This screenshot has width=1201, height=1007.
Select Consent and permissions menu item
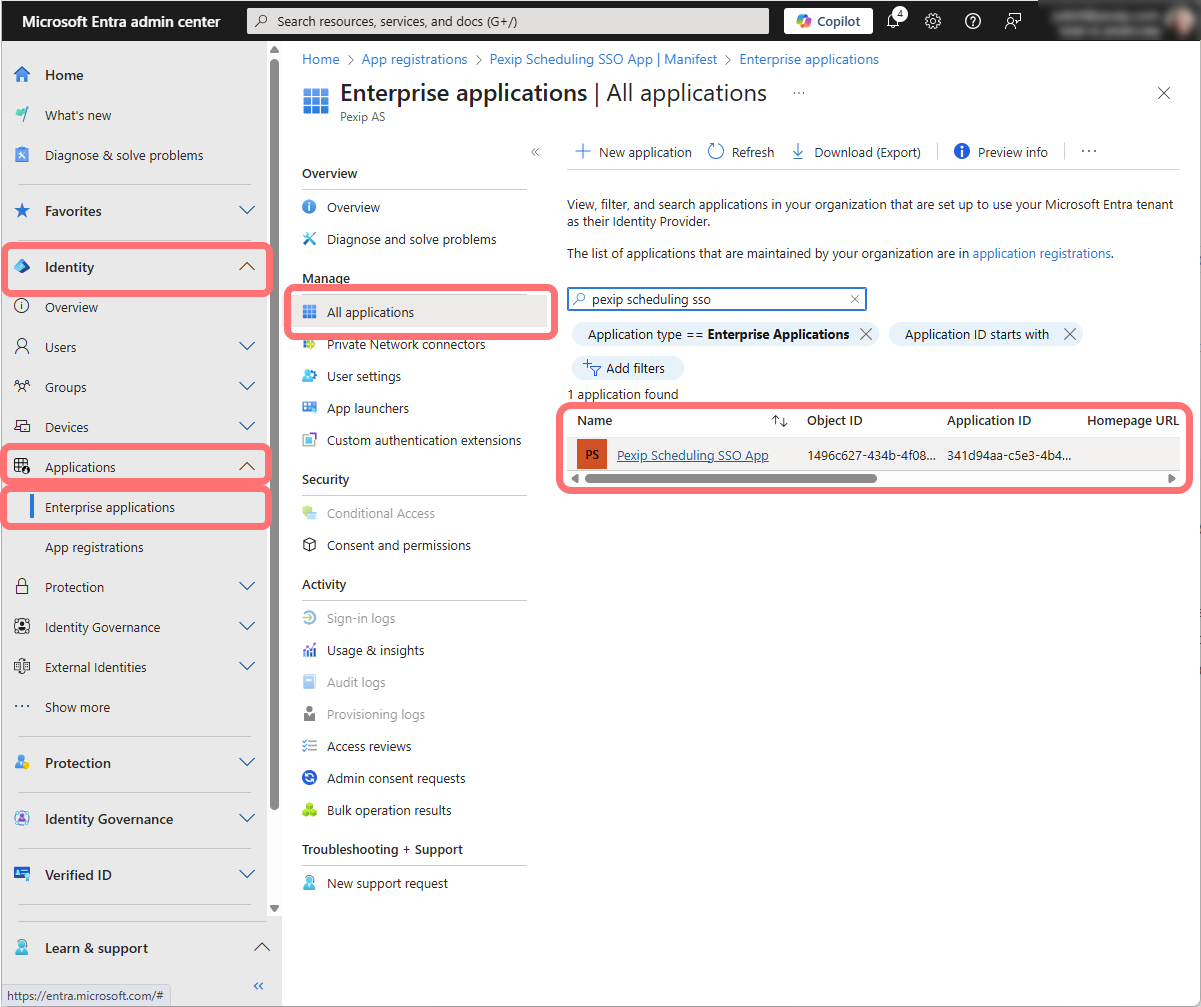pyautogui.click(x=398, y=545)
